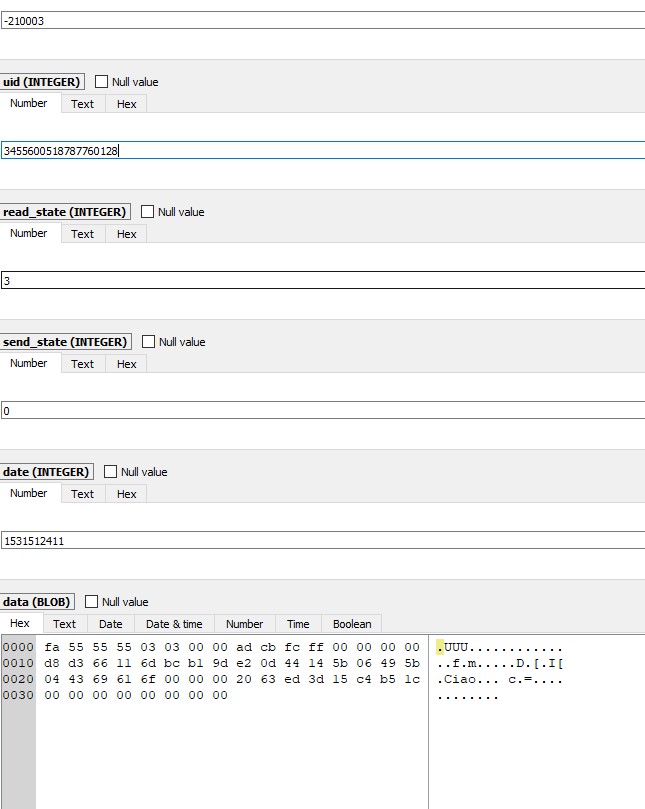Viewport: 645px width, 809px height.
Task: Open the Date tab of data BLOB
Action: 110,624
